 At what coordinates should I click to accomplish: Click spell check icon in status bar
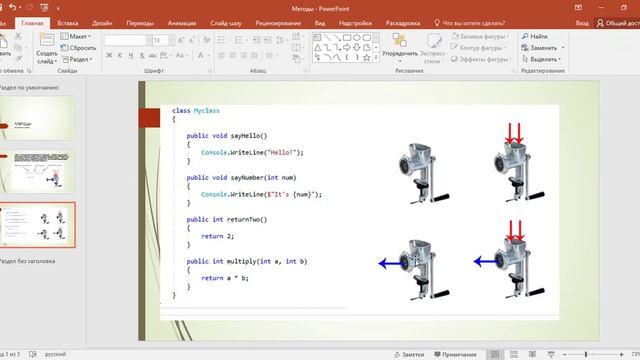(x=33, y=354)
